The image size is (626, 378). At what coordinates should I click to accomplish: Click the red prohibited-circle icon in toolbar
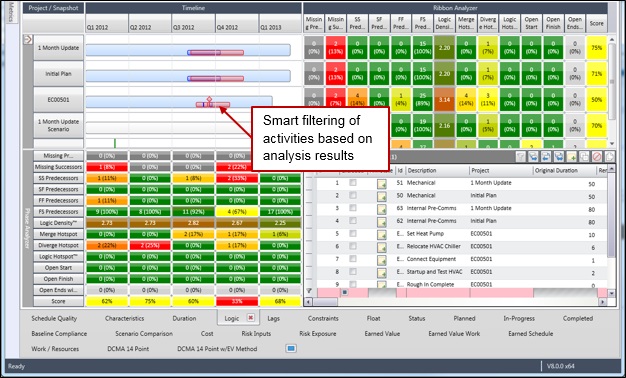(x=597, y=157)
